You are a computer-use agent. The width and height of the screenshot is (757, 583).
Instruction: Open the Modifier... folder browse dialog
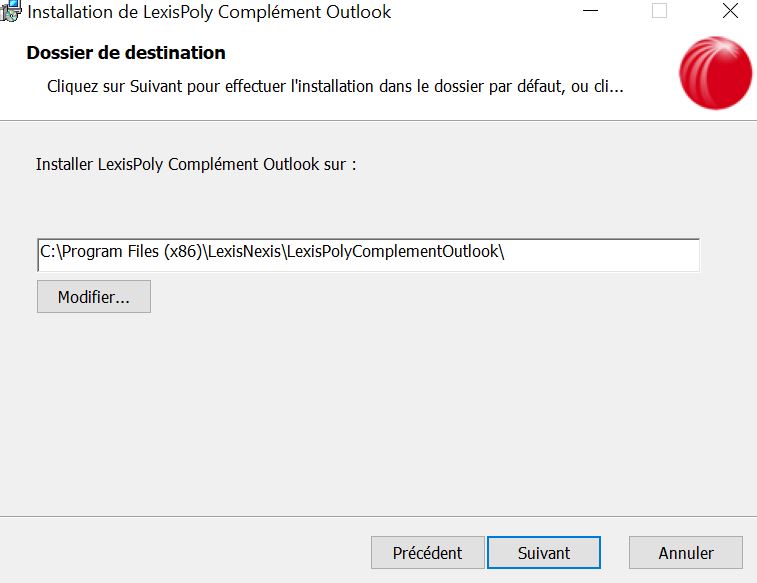(x=94, y=296)
